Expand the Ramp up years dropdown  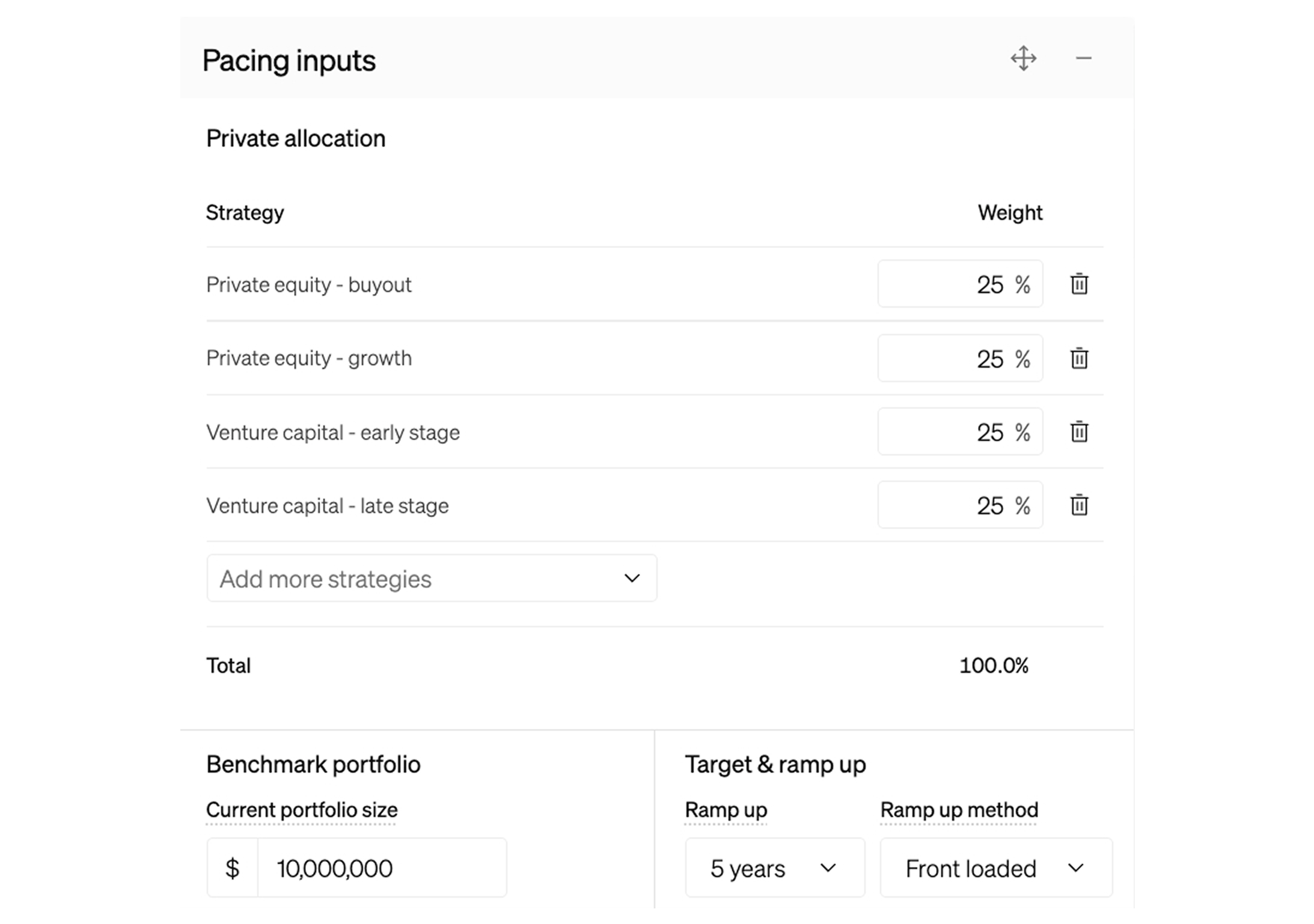tap(774, 868)
